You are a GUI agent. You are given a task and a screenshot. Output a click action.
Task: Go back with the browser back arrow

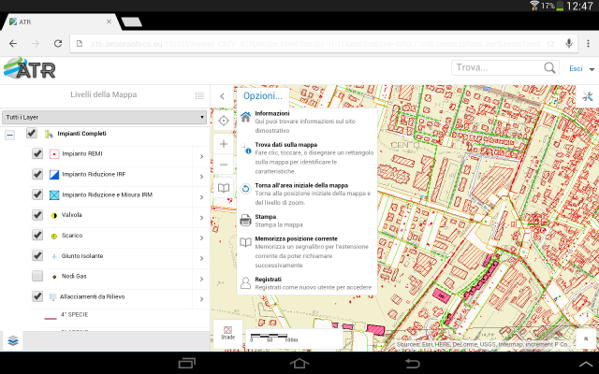click(13, 44)
